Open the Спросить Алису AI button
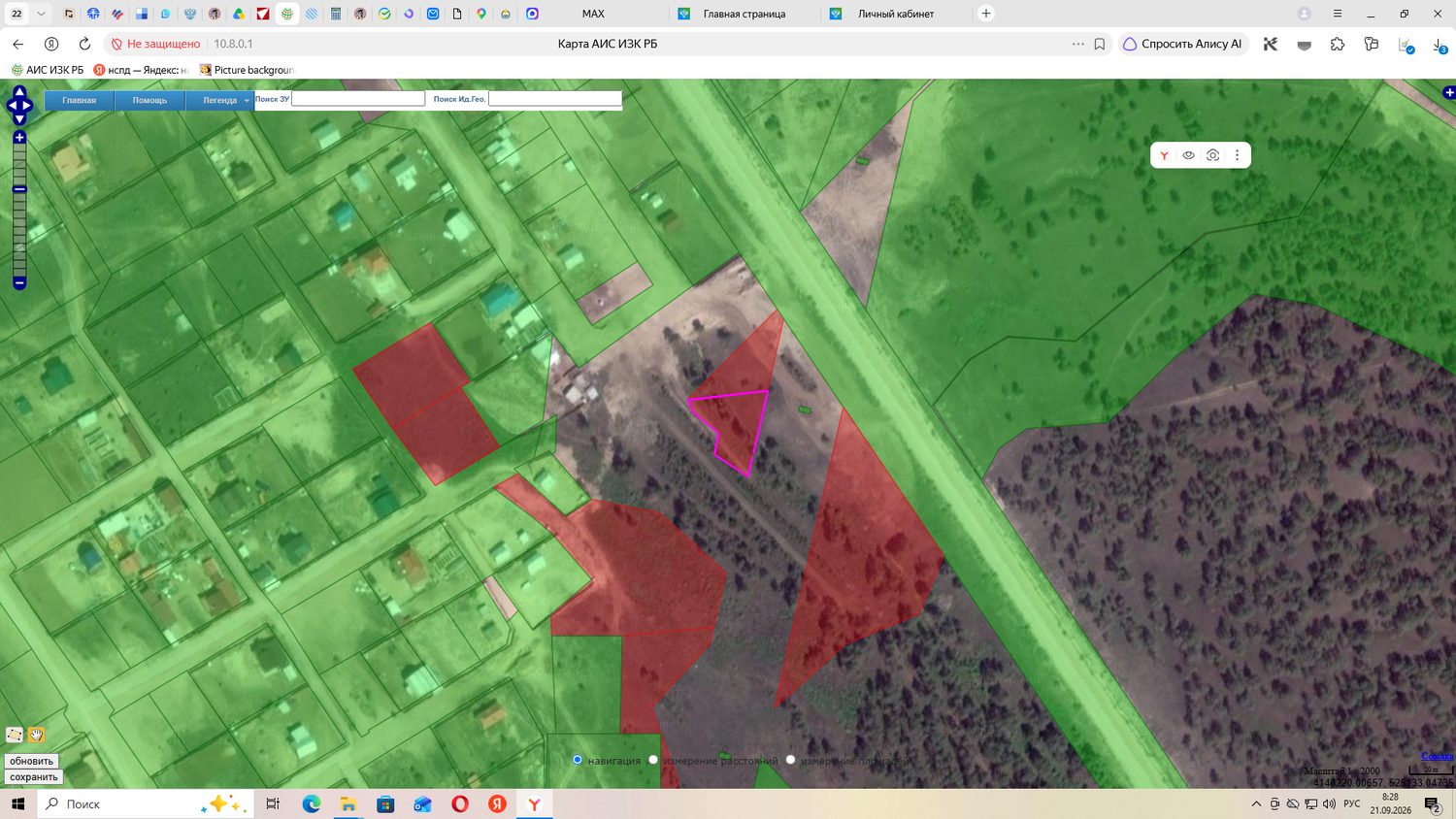 coord(1182,44)
